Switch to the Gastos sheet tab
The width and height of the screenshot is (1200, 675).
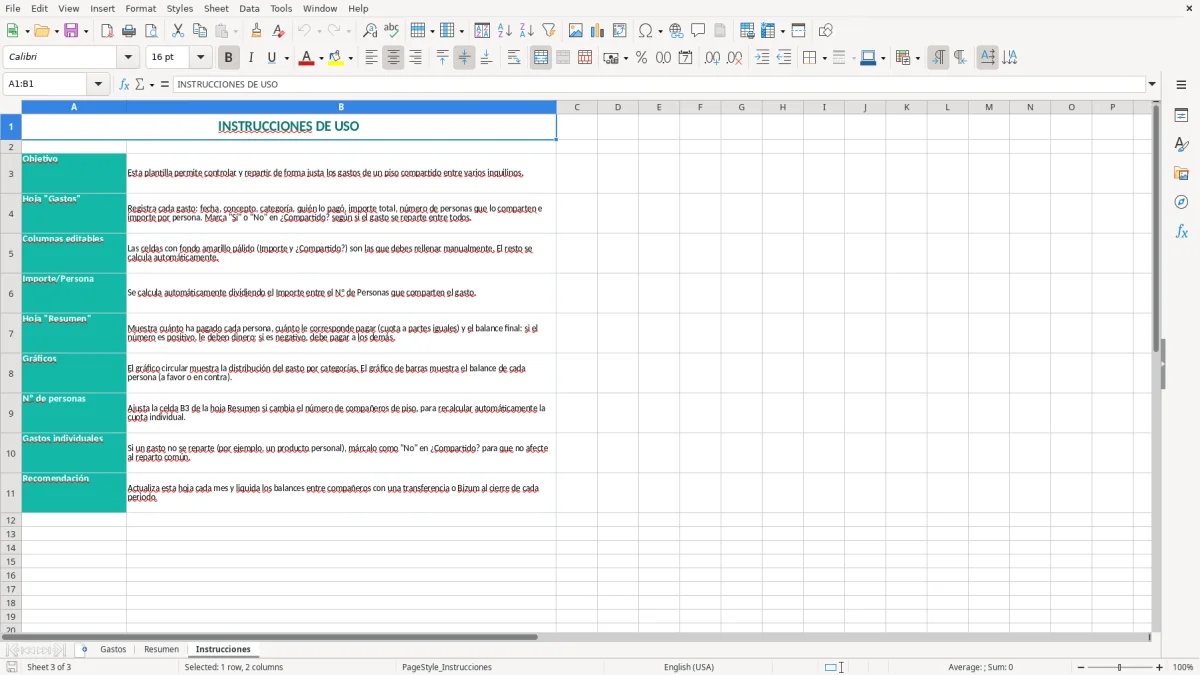point(113,650)
